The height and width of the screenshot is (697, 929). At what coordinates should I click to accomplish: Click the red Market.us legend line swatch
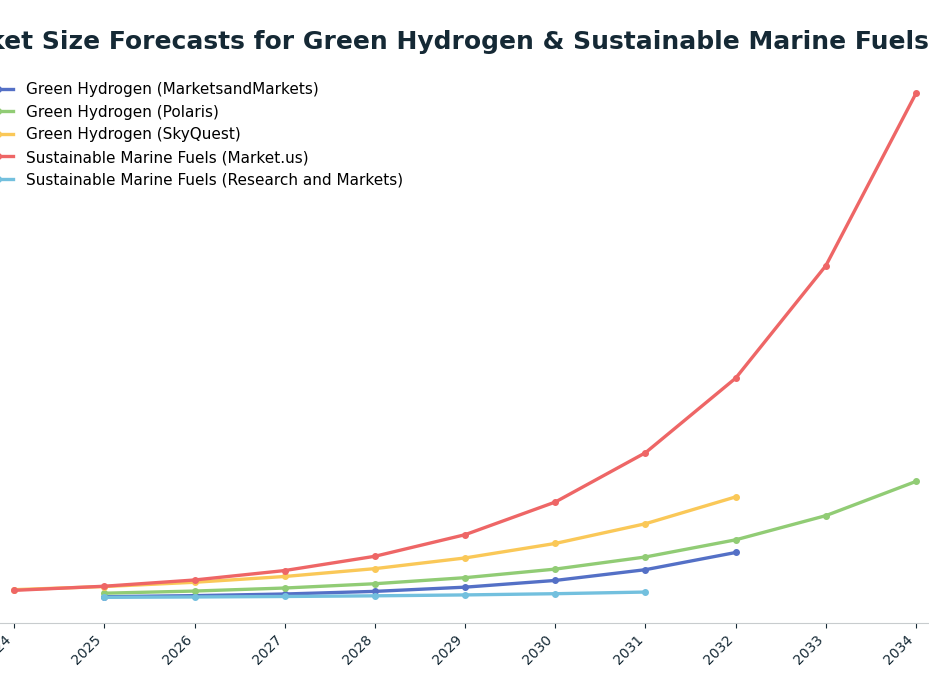pyautogui.click(x=7, y=157)
